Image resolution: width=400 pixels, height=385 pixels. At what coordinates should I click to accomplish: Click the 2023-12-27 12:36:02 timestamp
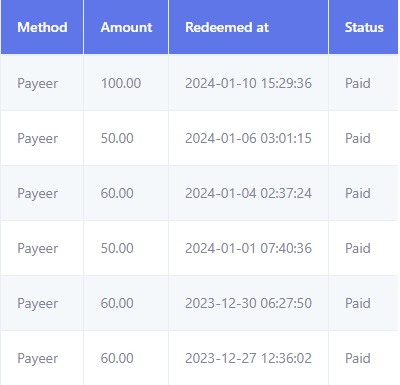pos(248,358)
